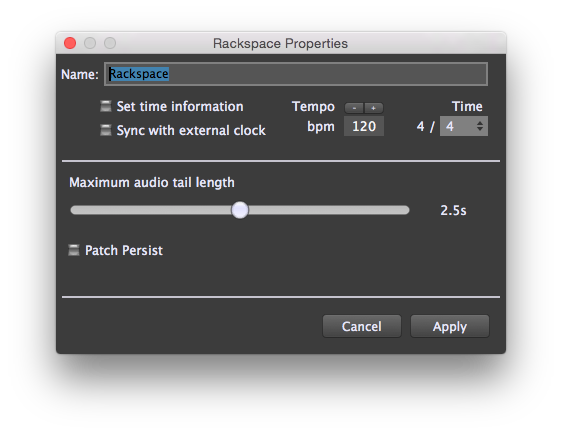Click the zoom window button
The image size is (562, 434).
[110, 43]
